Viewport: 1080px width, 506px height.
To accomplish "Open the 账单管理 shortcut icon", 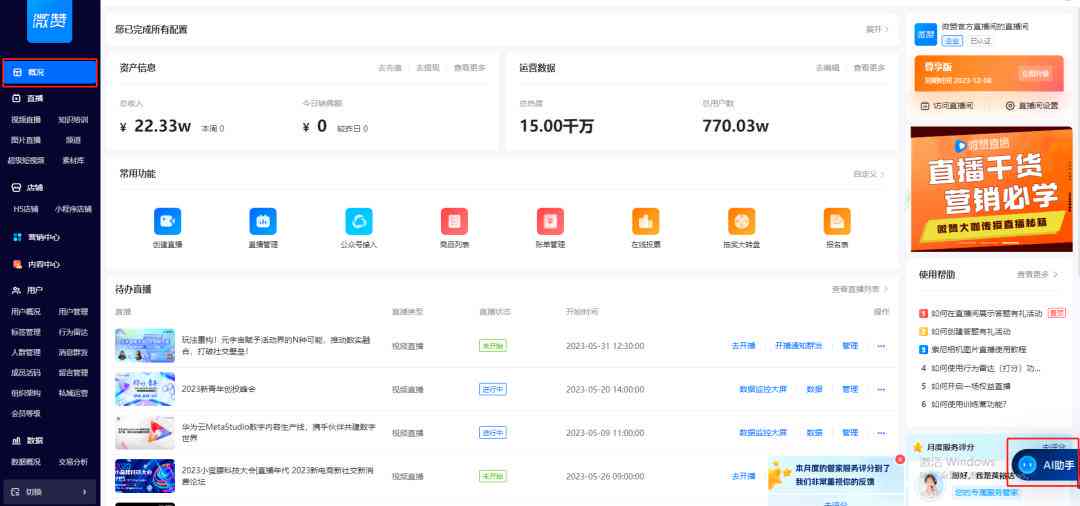I will point(550,222).
